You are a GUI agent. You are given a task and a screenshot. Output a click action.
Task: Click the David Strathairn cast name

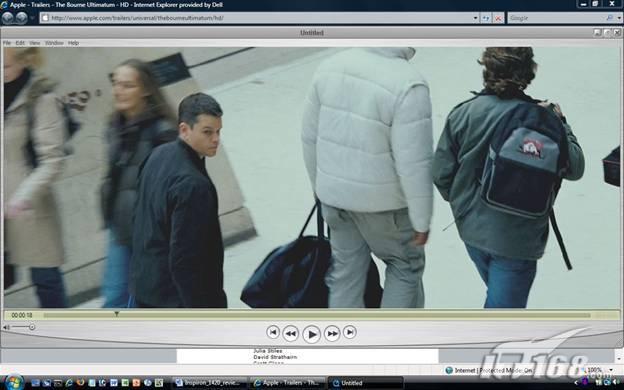pos(275,357)
